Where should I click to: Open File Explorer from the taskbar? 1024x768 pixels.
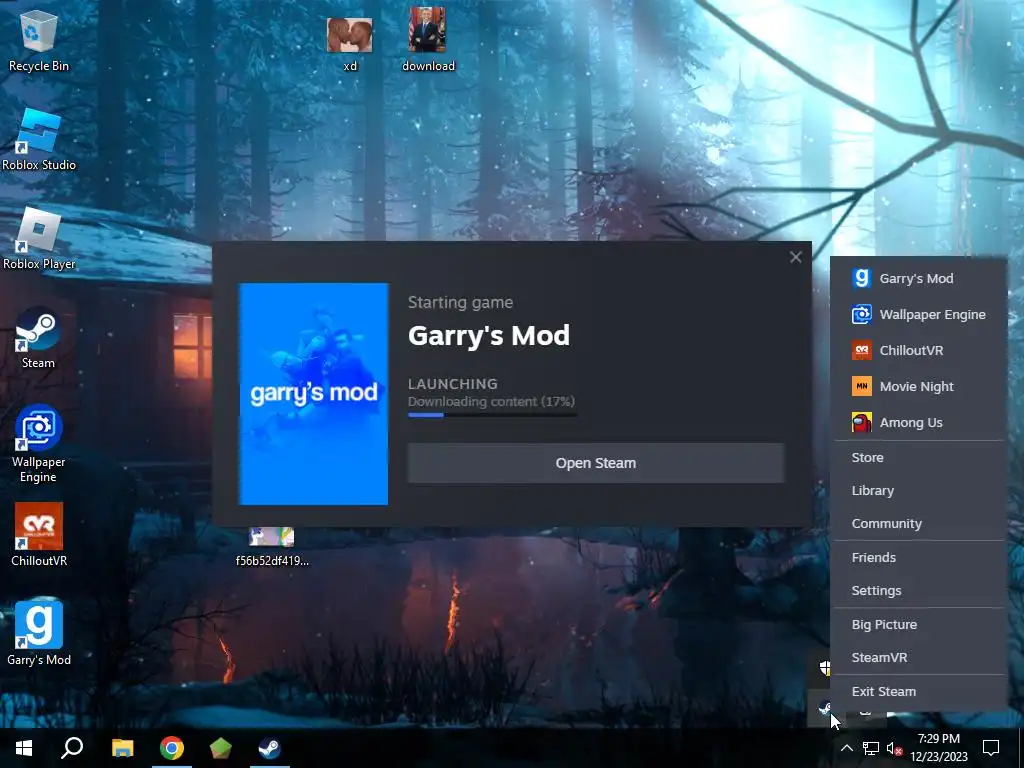(122, 748)
